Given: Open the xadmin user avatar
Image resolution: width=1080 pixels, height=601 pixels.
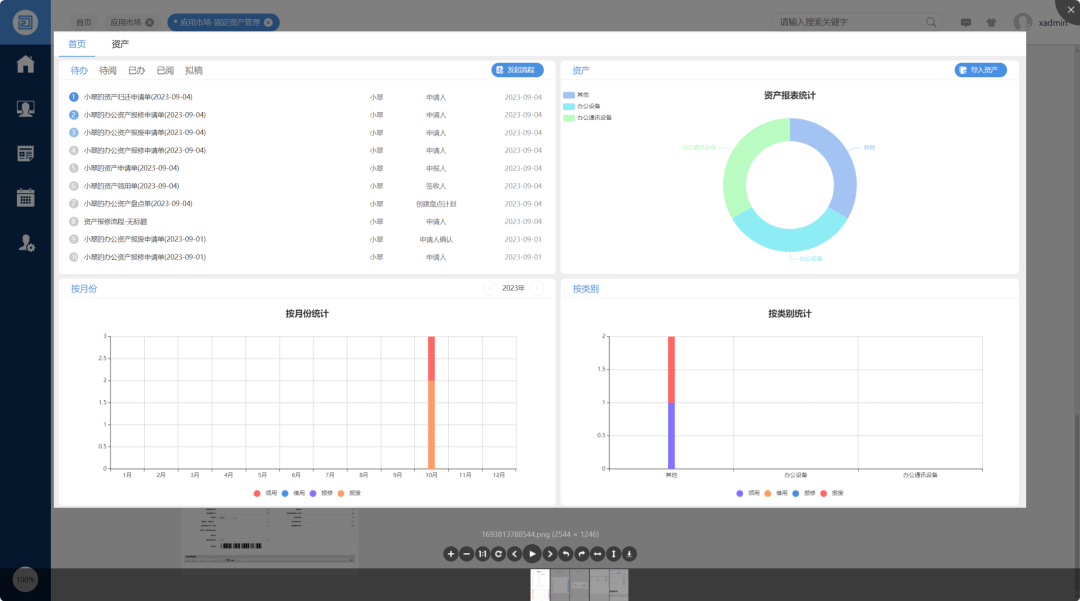Looking at the screenshot, I should click(x=1022, y=22).
